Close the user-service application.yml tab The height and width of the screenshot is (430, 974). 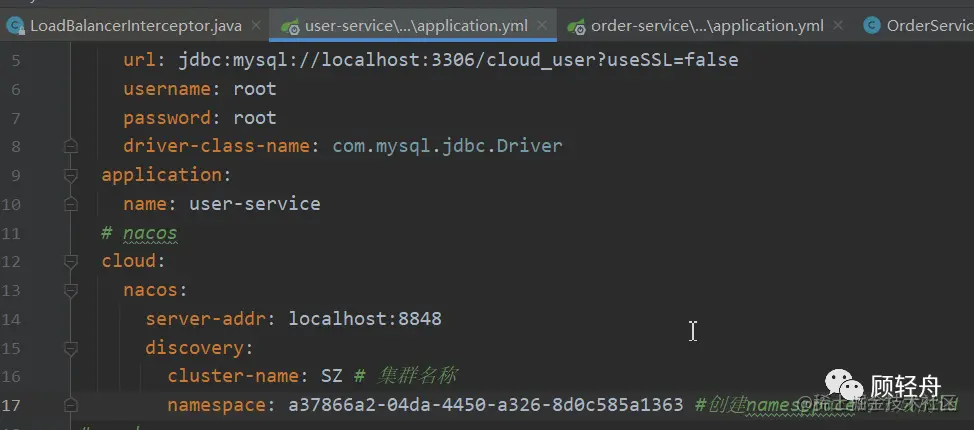(542, 25)
